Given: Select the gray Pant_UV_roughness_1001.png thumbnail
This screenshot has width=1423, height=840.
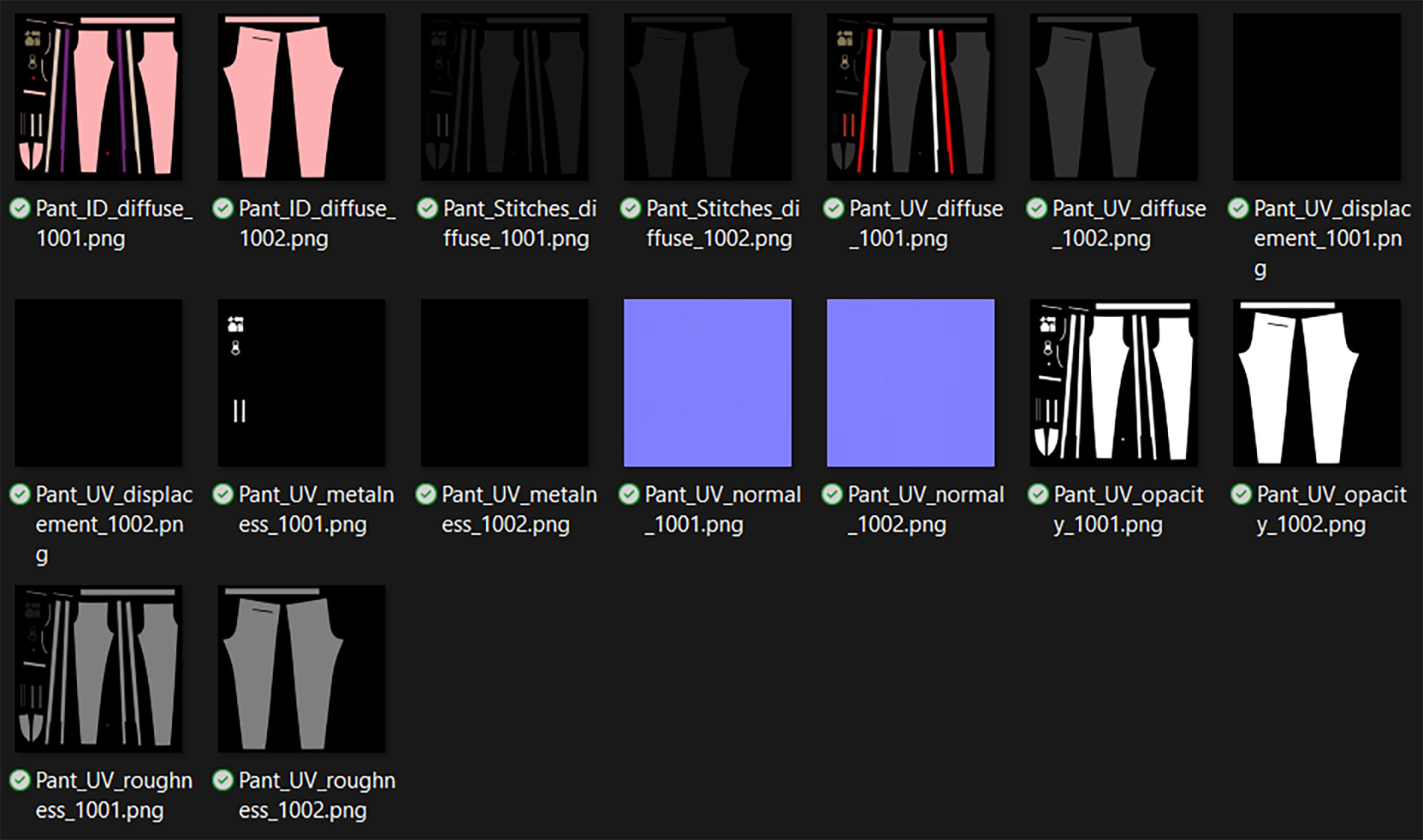Looking at the screenshot, I should [99, 669].
